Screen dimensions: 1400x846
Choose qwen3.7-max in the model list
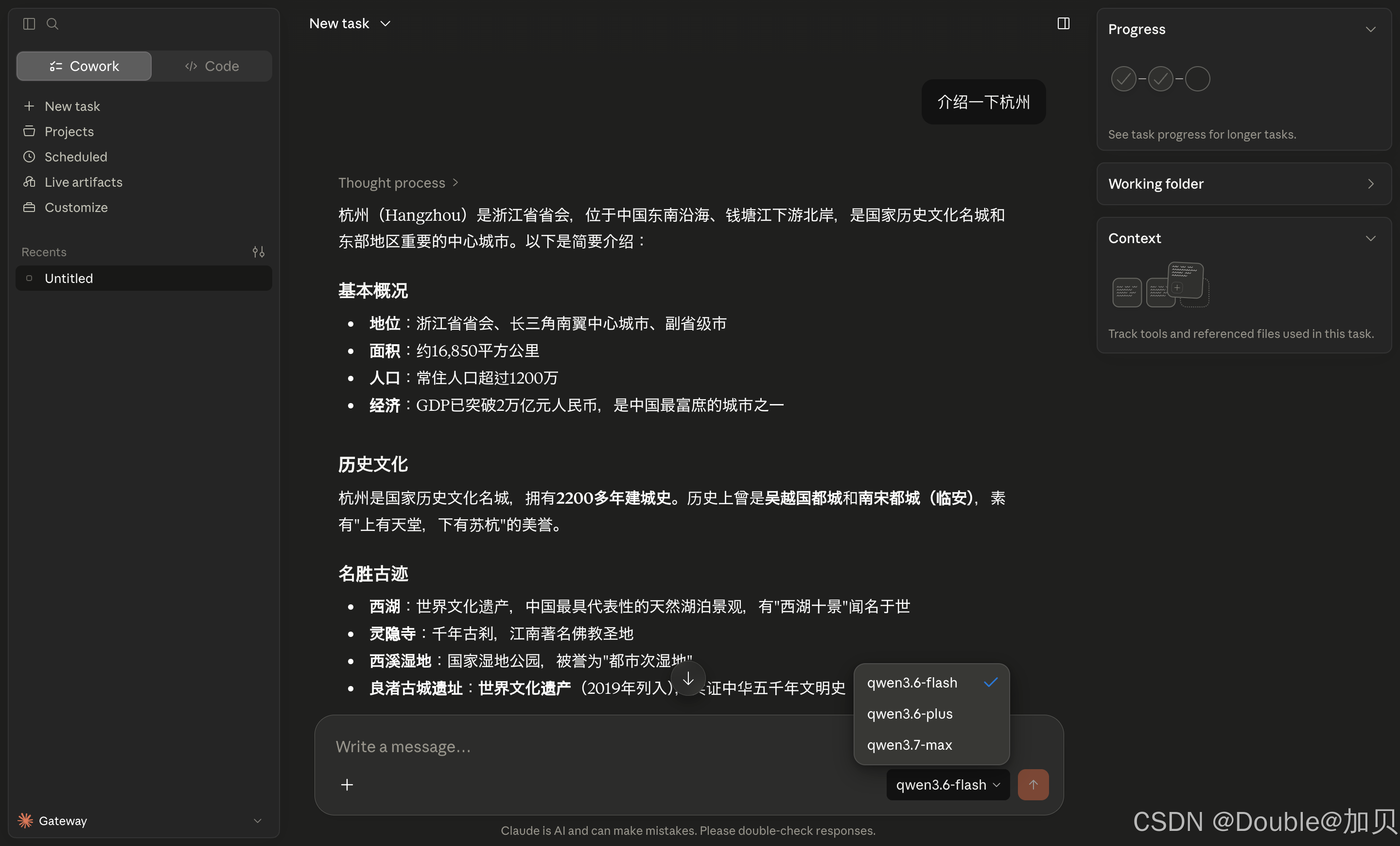[x=931, y=745]
